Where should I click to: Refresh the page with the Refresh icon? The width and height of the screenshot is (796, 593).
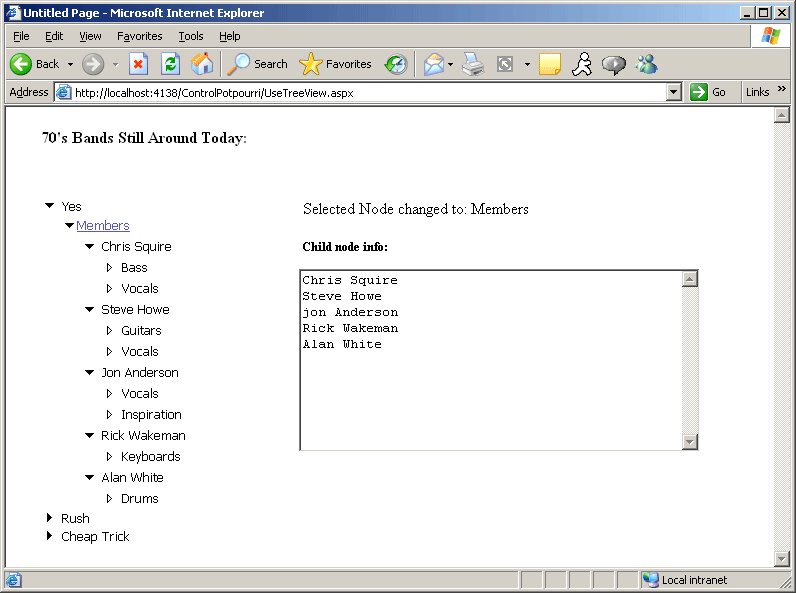170,64
